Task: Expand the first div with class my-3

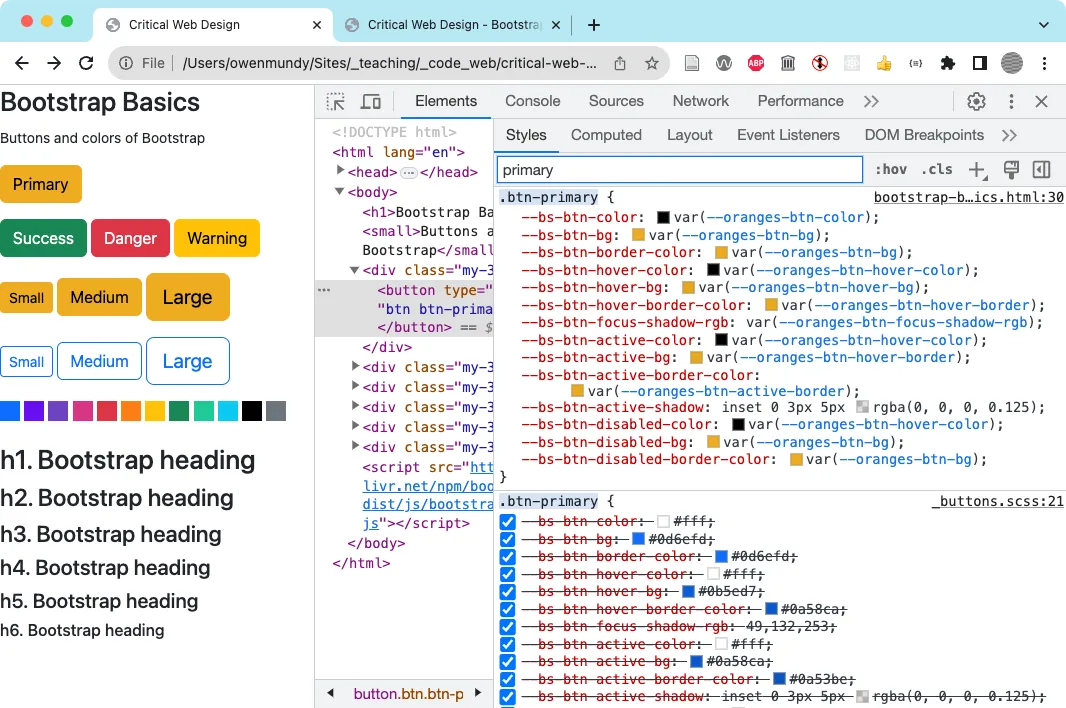Action: (356, 367)
